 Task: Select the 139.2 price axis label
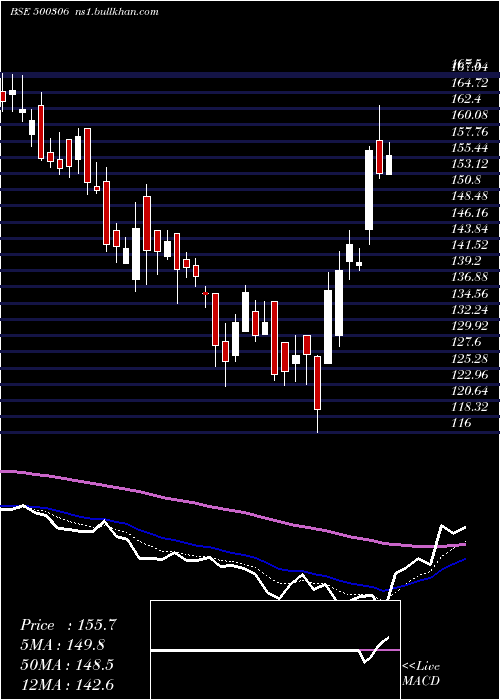pos(466,261)
